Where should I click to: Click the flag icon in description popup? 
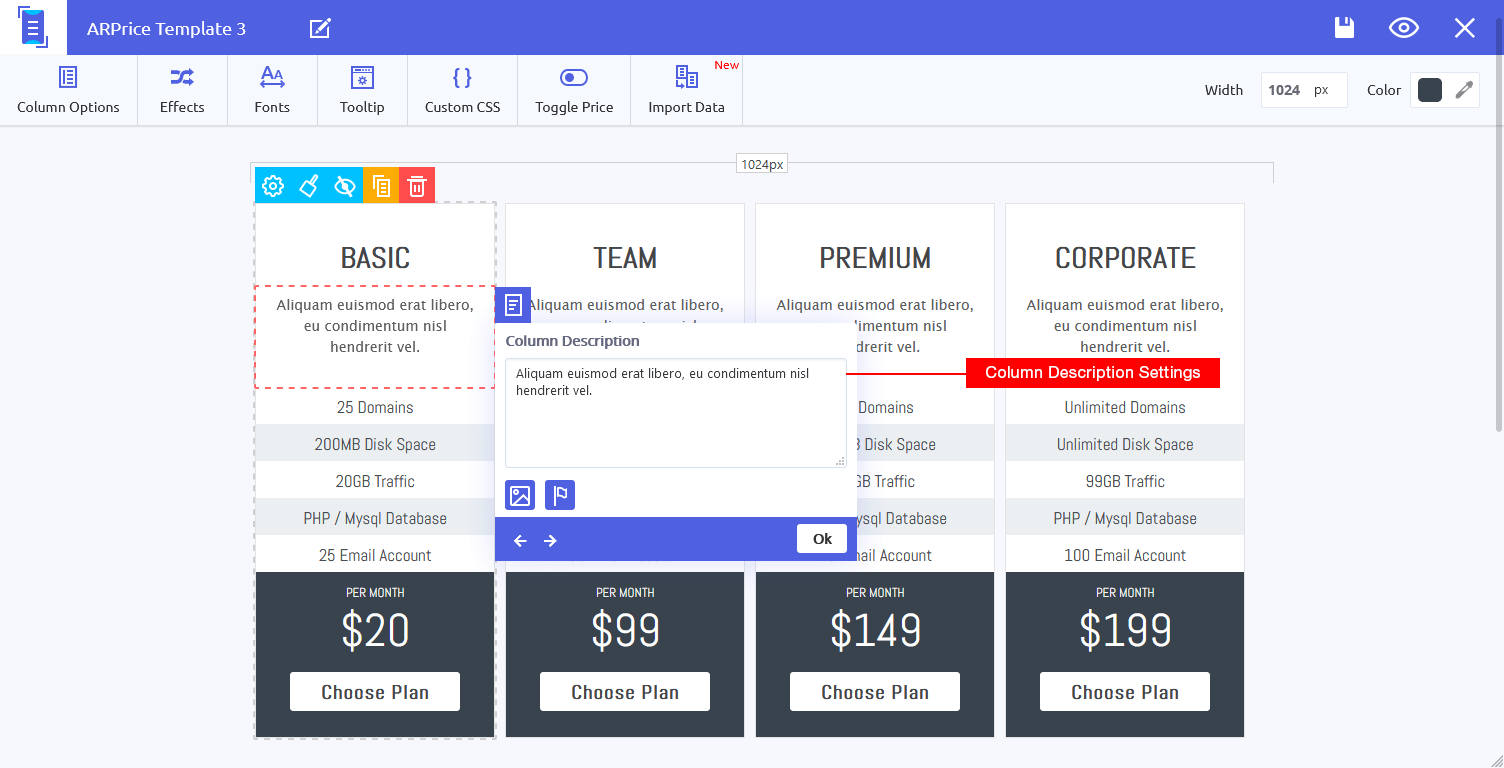[560, 495]
